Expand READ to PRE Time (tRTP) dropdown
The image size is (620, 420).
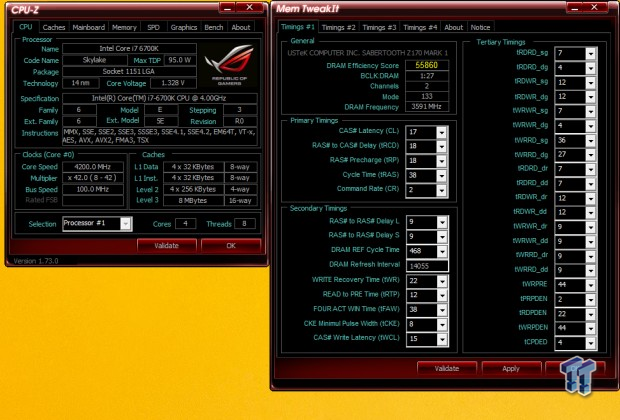[442, 295]
